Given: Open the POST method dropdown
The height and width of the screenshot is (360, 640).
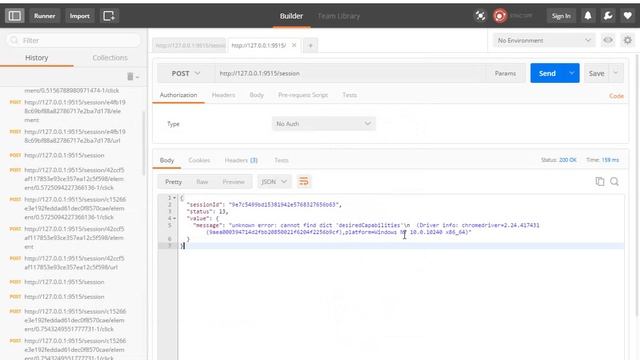Looking at the screenshot, I should click(x=186, y=73).
